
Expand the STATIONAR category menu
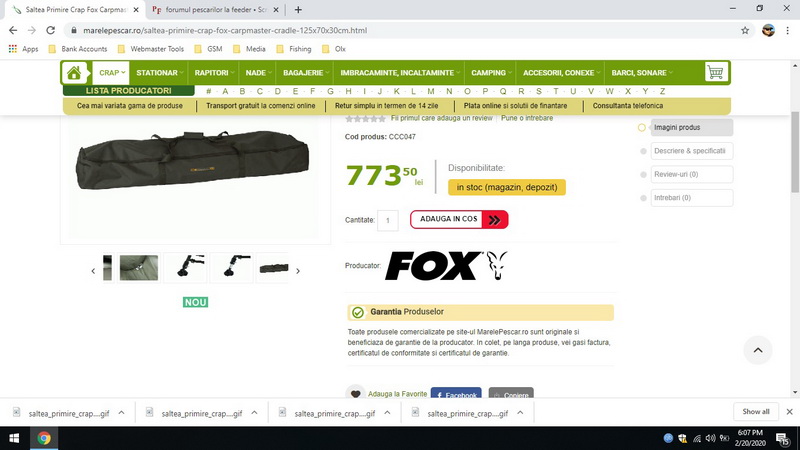(159, 73)
